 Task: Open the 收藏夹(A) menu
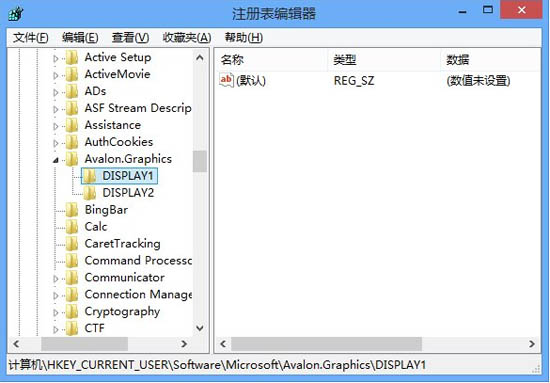187,37
